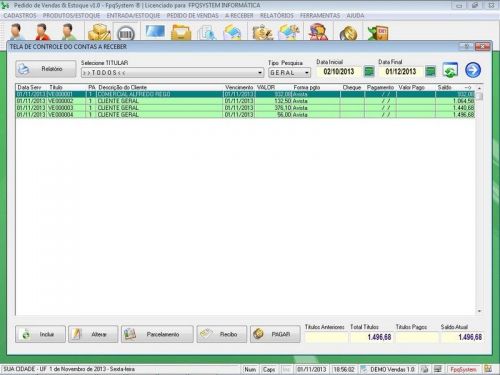This screenshot has height=375, width=500.
Task: Click the Data Final date field
Action: (401, 71)
